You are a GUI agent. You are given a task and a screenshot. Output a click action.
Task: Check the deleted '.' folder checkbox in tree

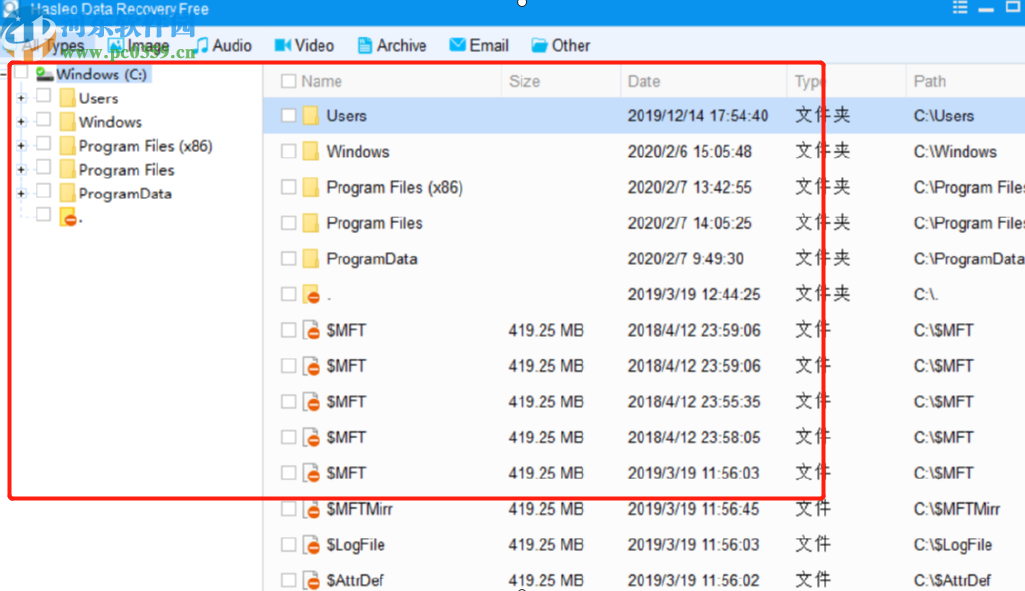click(44, 214)
